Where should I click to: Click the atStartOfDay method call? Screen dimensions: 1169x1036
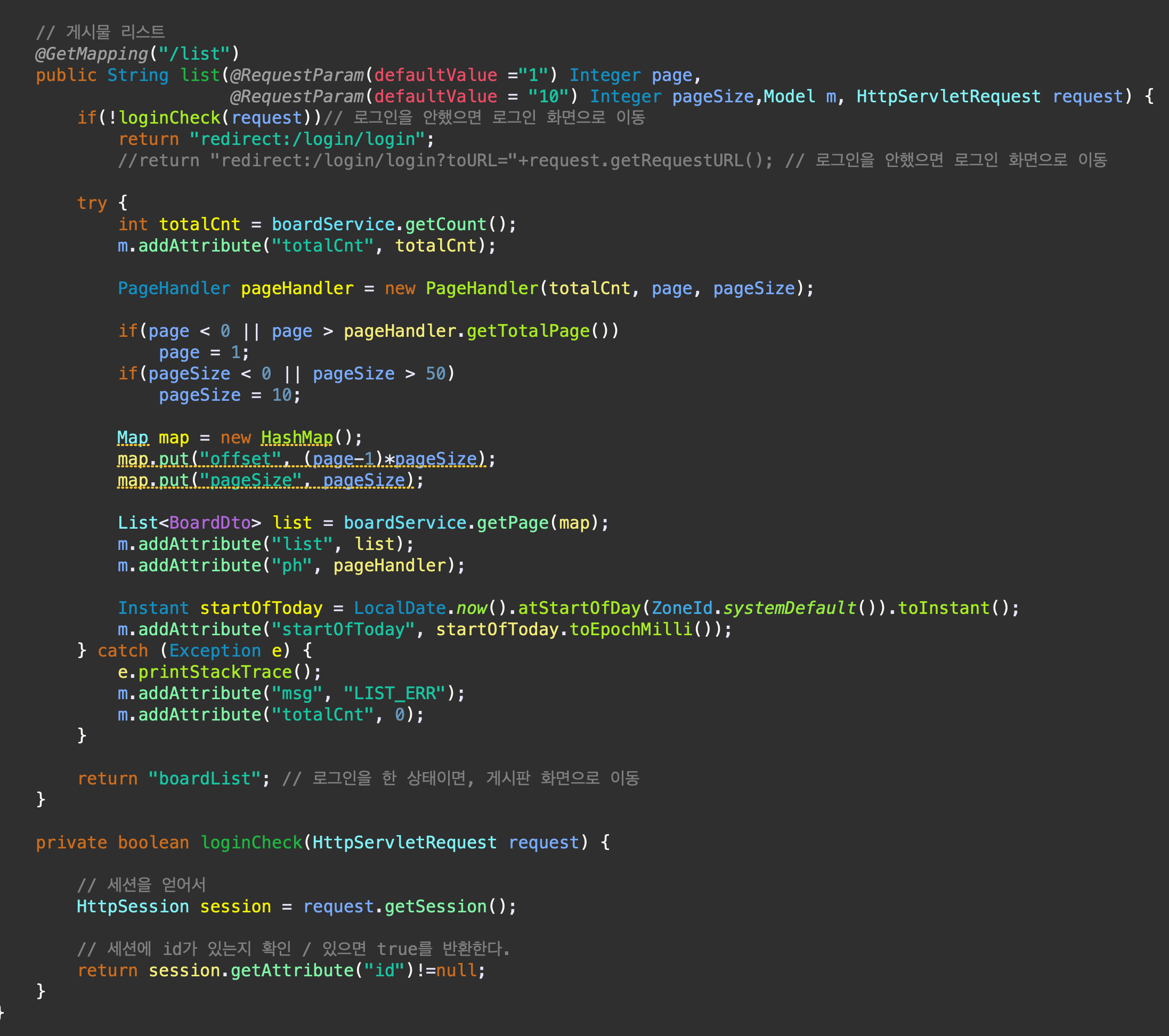(x=579, y=608)
